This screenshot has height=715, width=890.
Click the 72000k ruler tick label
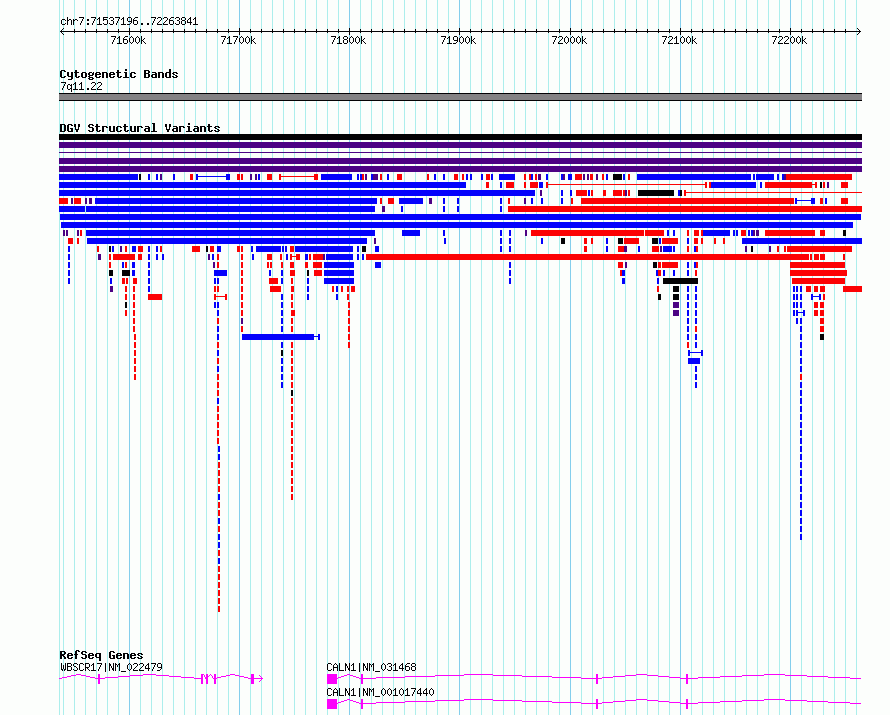pyautogui.click(x=569, y=40)
